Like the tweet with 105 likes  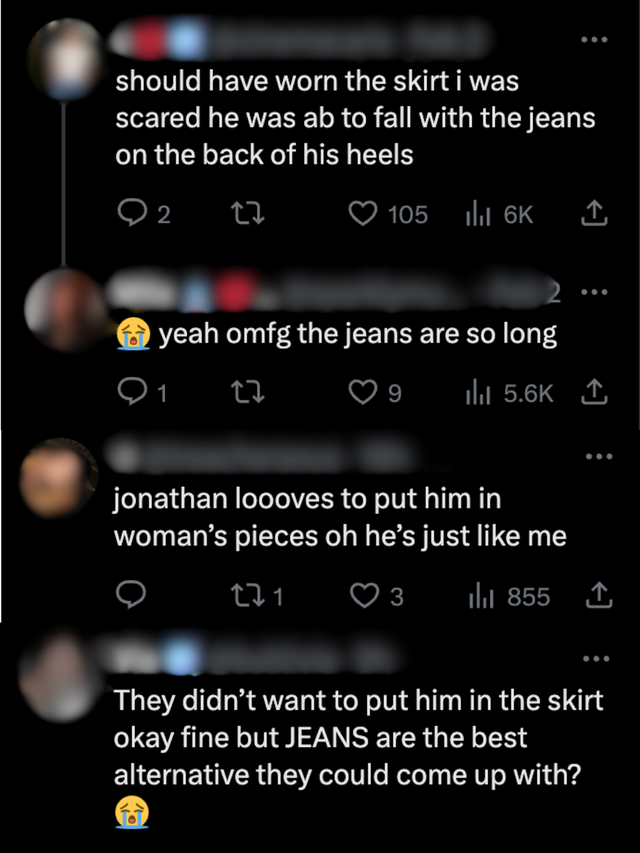363,214
